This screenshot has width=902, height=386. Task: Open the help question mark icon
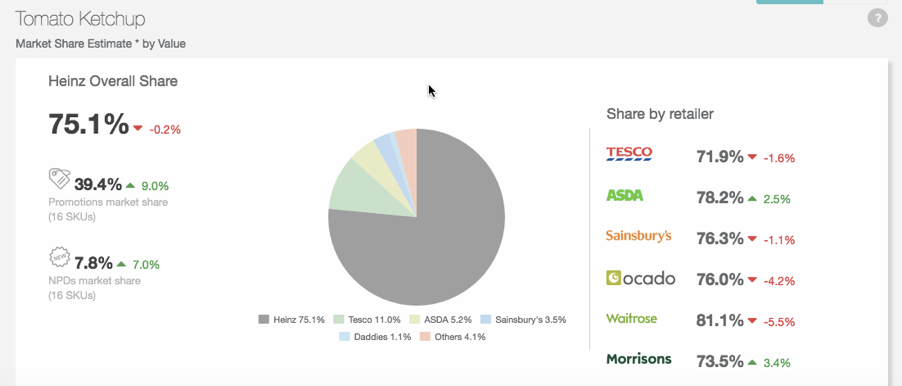pos(877,18)
